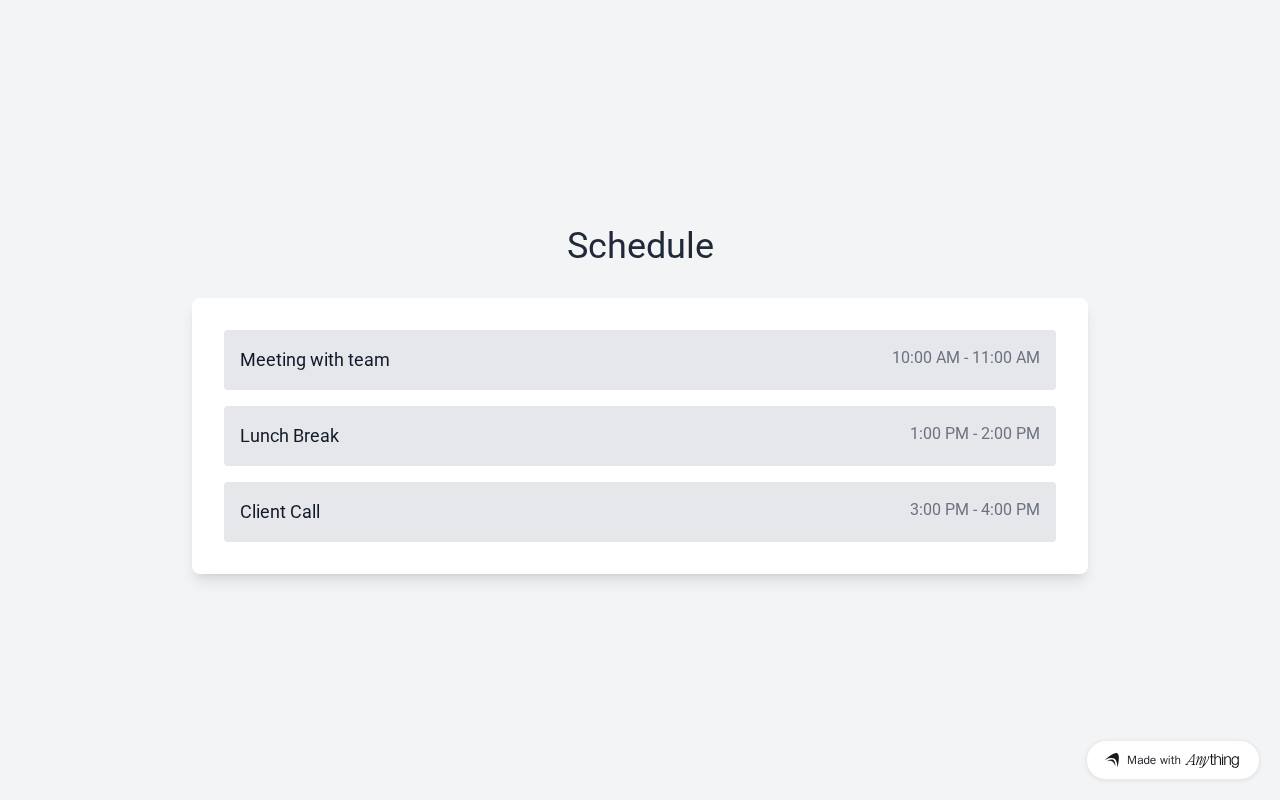Click the word "Meeting" in first event
The height and width of the screenshot is (800, 1280).
click(273, 360)
